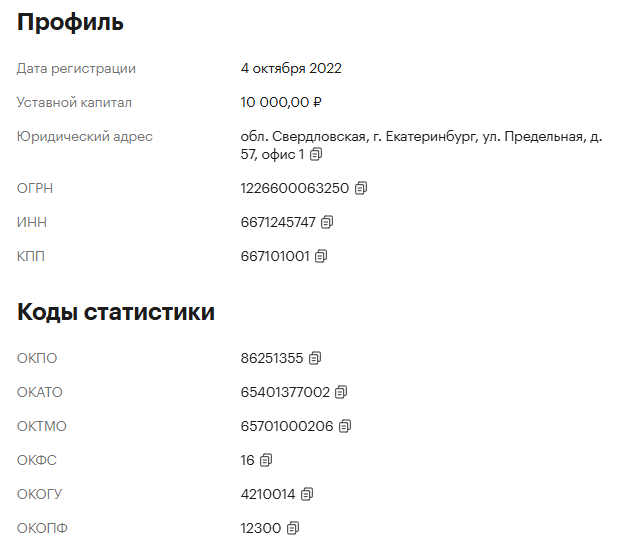
Task: Click the Уставной капитал label
Action: 74,103
